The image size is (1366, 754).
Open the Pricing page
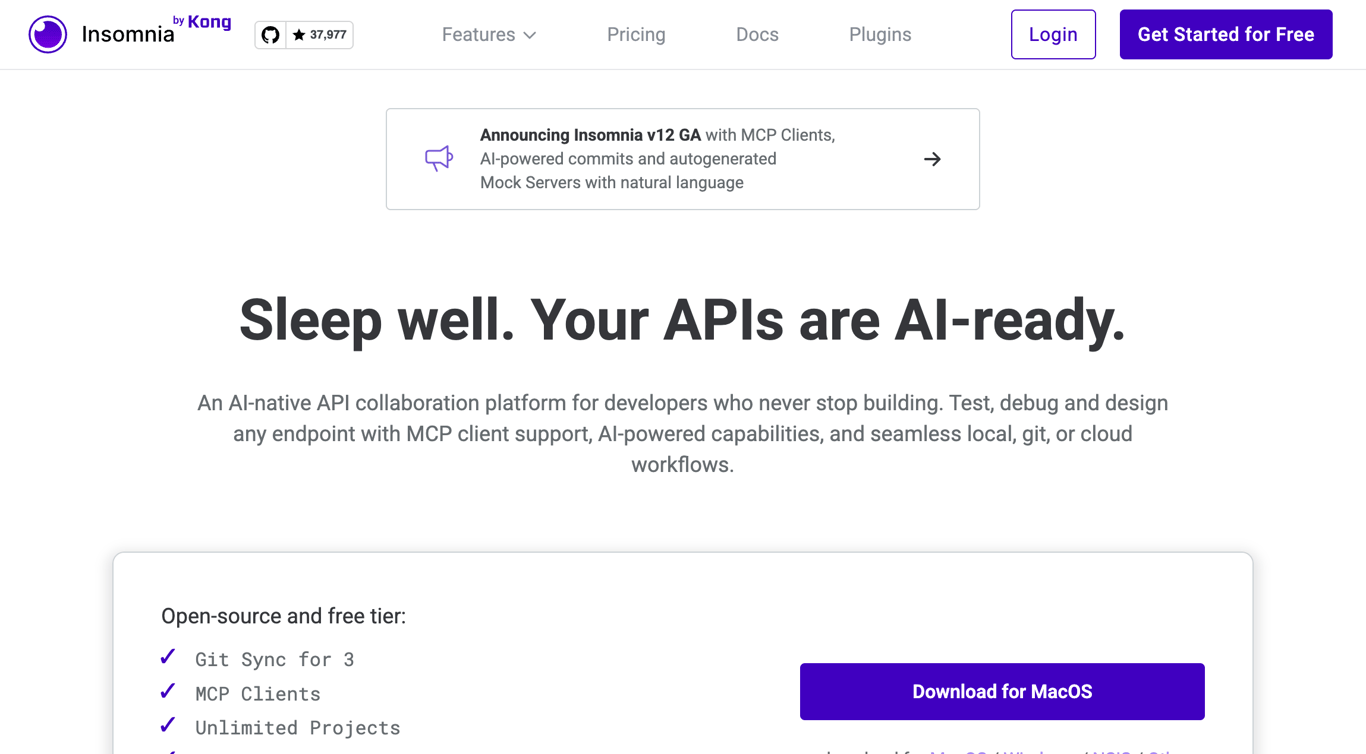tap(636, 34)
